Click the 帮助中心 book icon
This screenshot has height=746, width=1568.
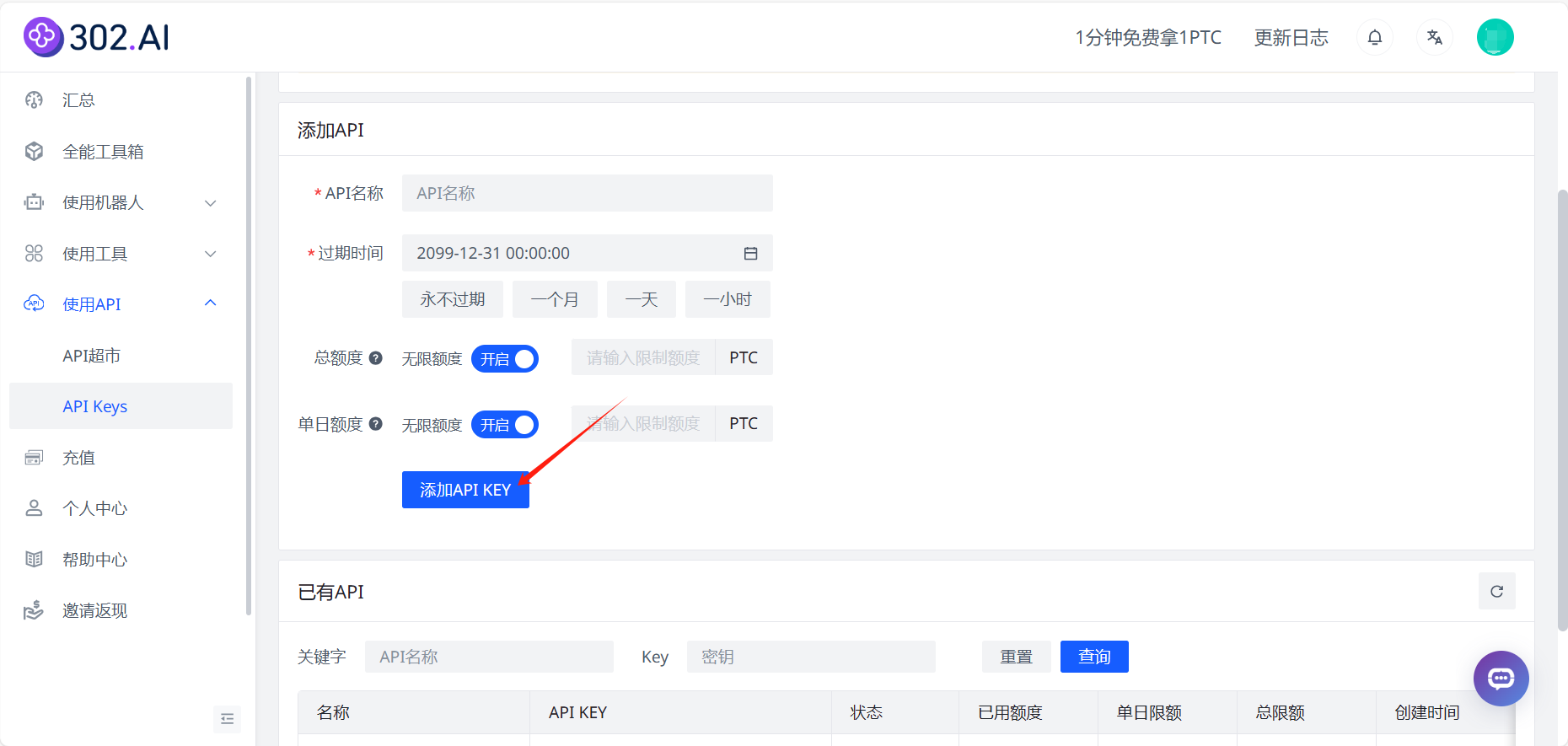click(34, 560)
